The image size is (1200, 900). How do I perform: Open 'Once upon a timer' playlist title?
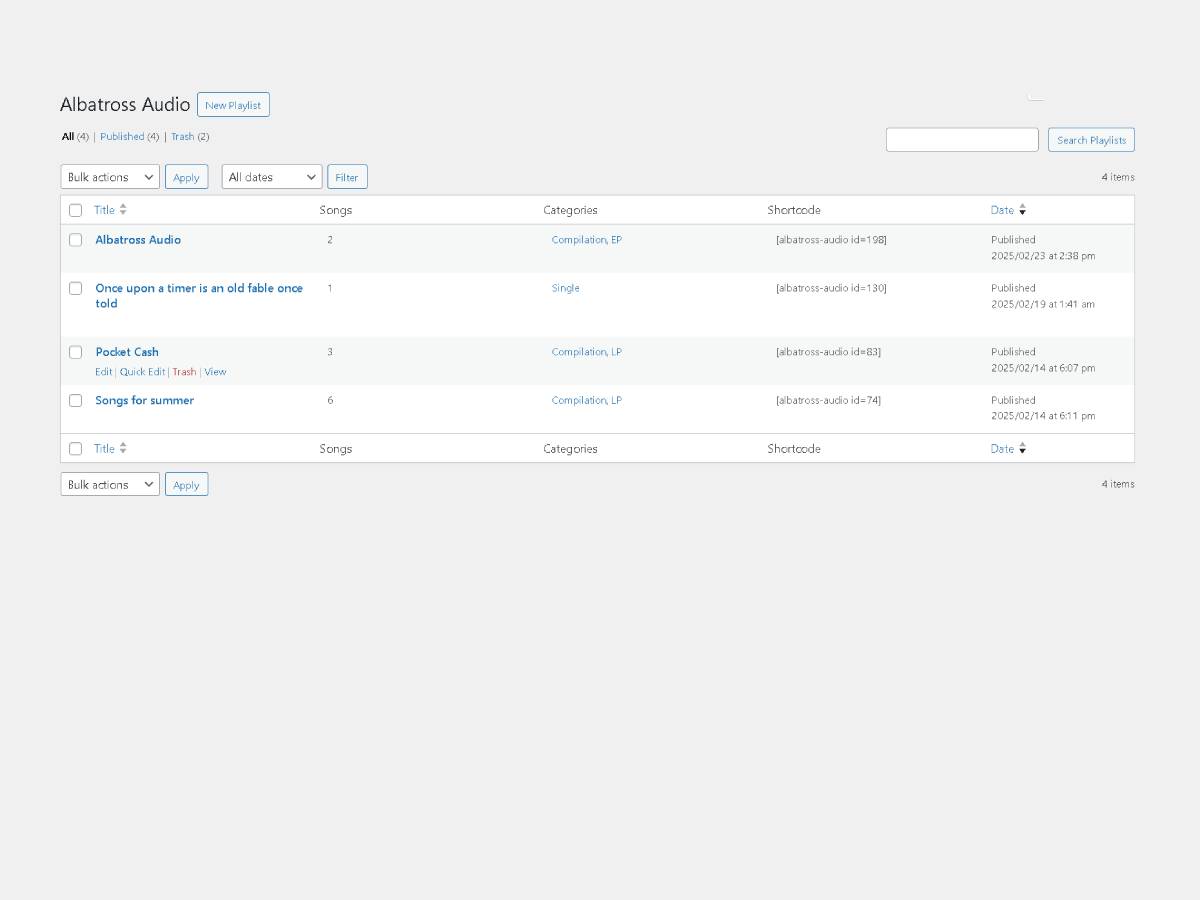point(199,296)
